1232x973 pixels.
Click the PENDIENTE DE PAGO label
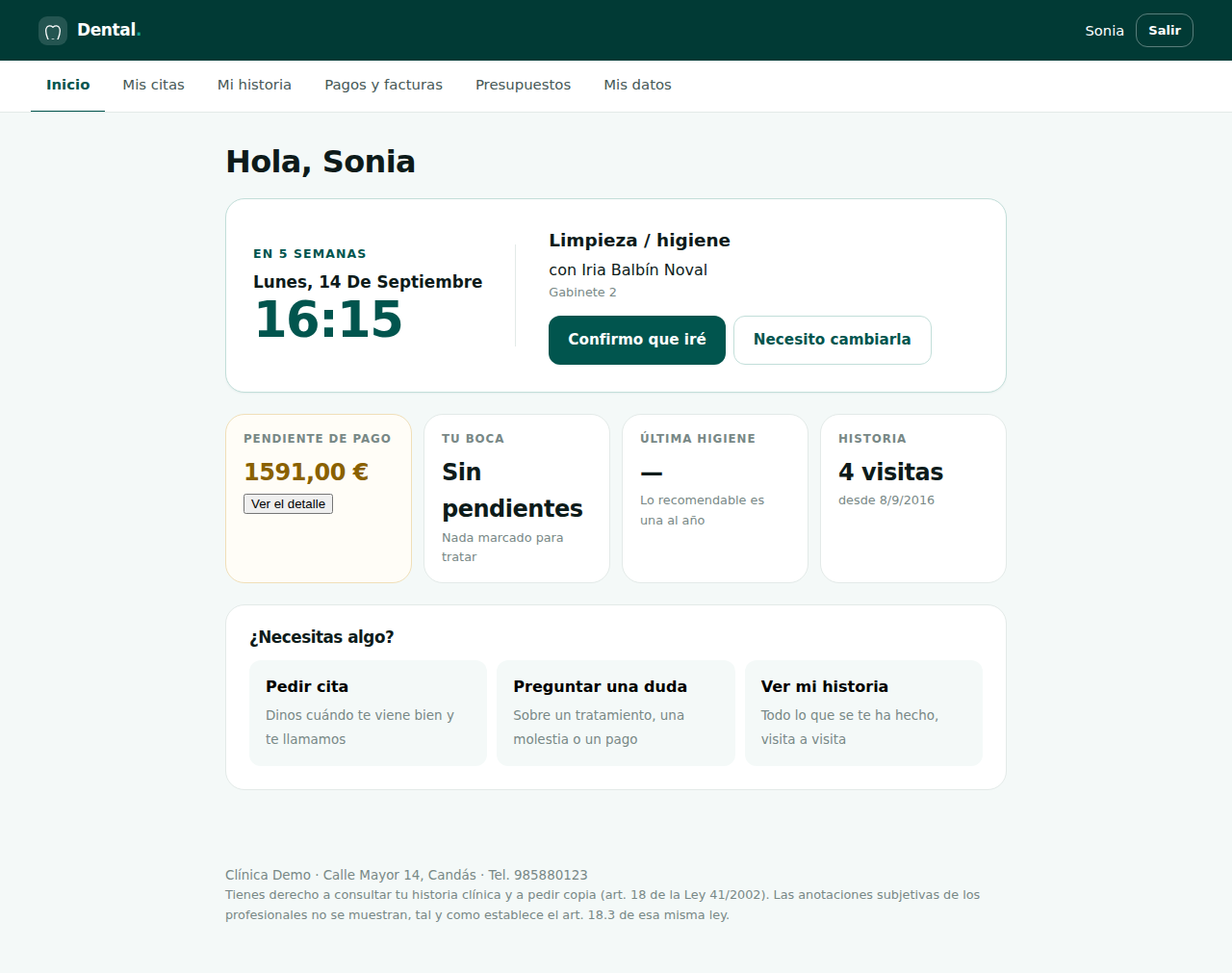pyautogui.click(x=318, y=438)
